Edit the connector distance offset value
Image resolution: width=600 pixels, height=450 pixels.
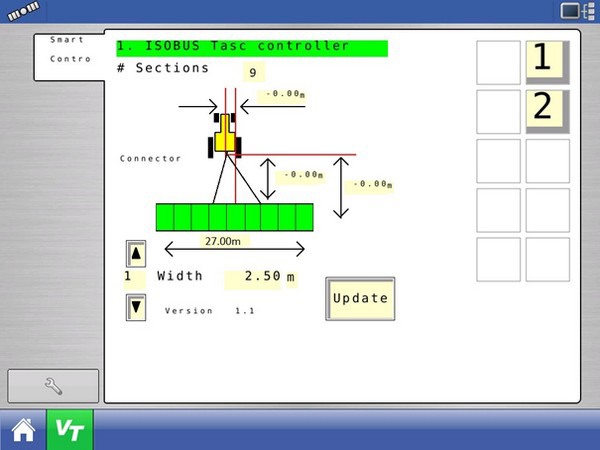pyautogui.click(x=303, y=175)
